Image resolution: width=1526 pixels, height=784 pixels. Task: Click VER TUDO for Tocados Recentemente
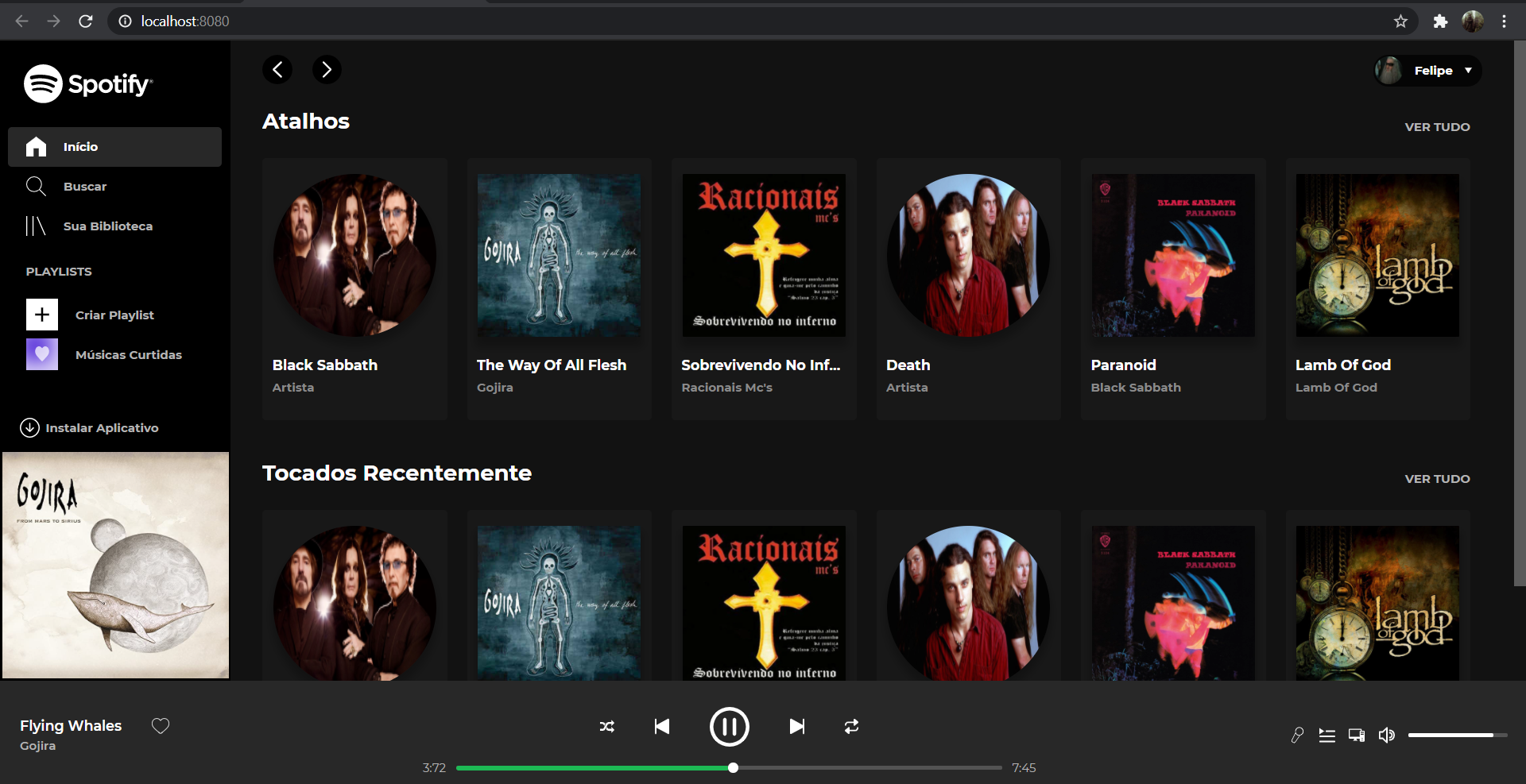click(x=1437, y=479)
